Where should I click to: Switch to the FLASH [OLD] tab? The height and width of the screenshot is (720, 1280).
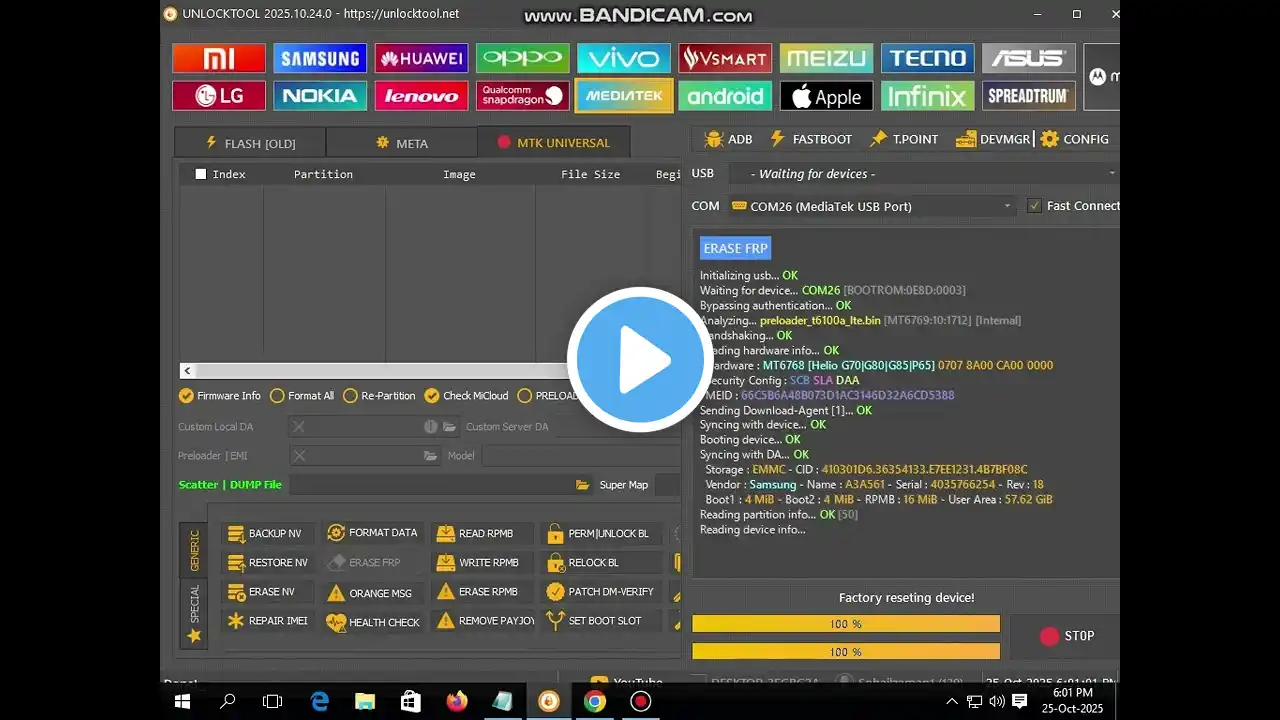point(250,143)
